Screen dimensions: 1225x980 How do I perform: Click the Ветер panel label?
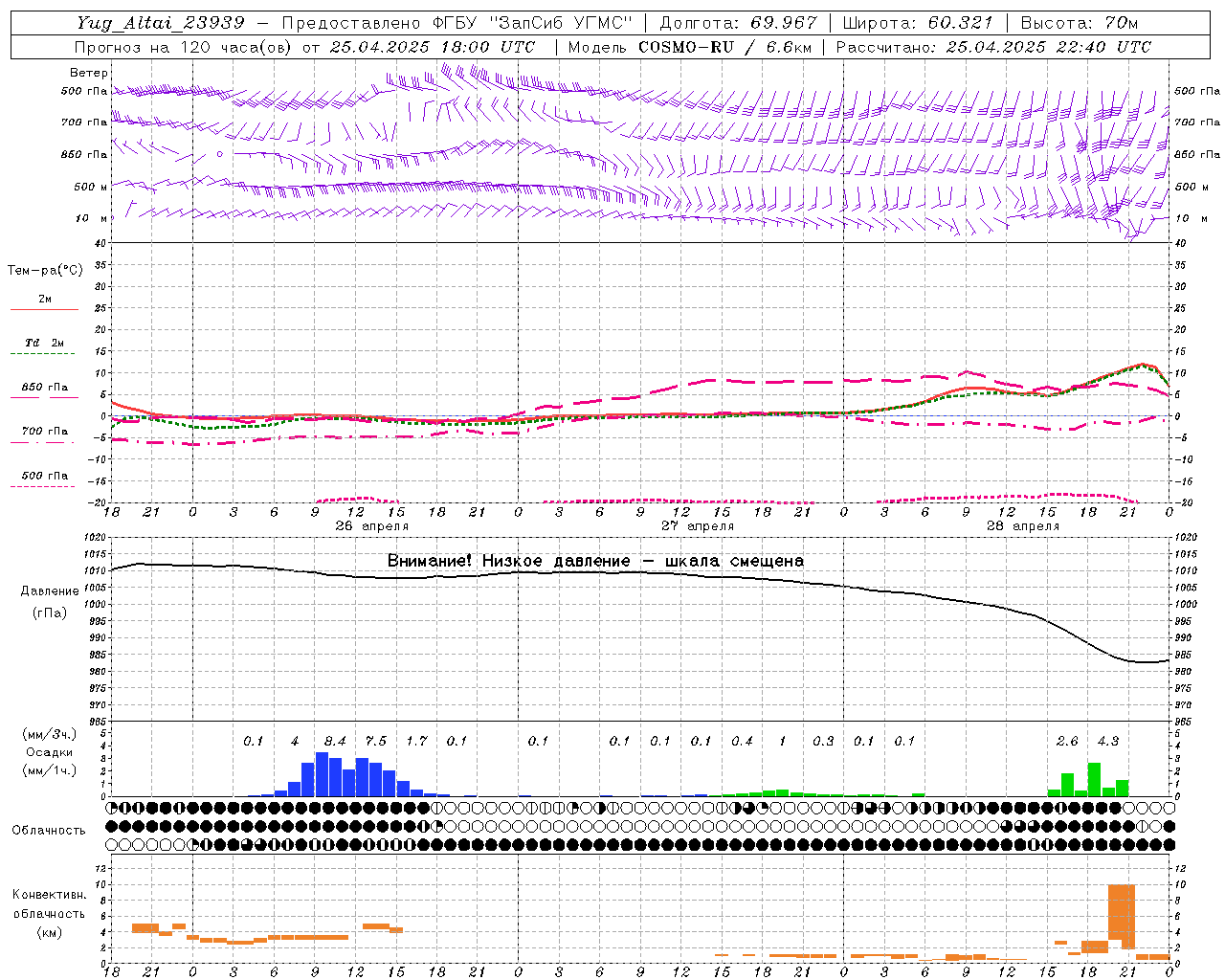click(x=89, y=73)
